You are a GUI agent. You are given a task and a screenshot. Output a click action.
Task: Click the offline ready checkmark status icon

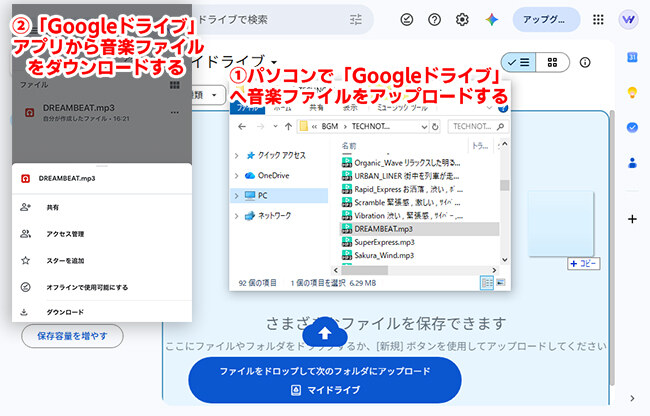(x=407, y=19)
